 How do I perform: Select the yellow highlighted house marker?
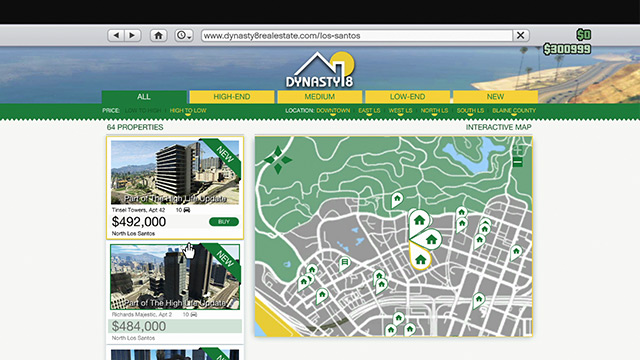tap(420, 258)
